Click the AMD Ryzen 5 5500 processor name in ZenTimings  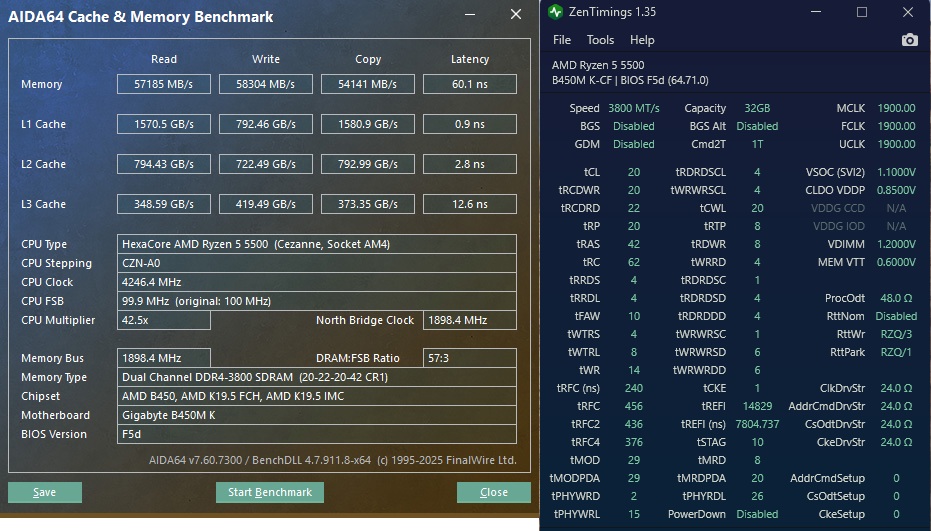tap(598, 65)
